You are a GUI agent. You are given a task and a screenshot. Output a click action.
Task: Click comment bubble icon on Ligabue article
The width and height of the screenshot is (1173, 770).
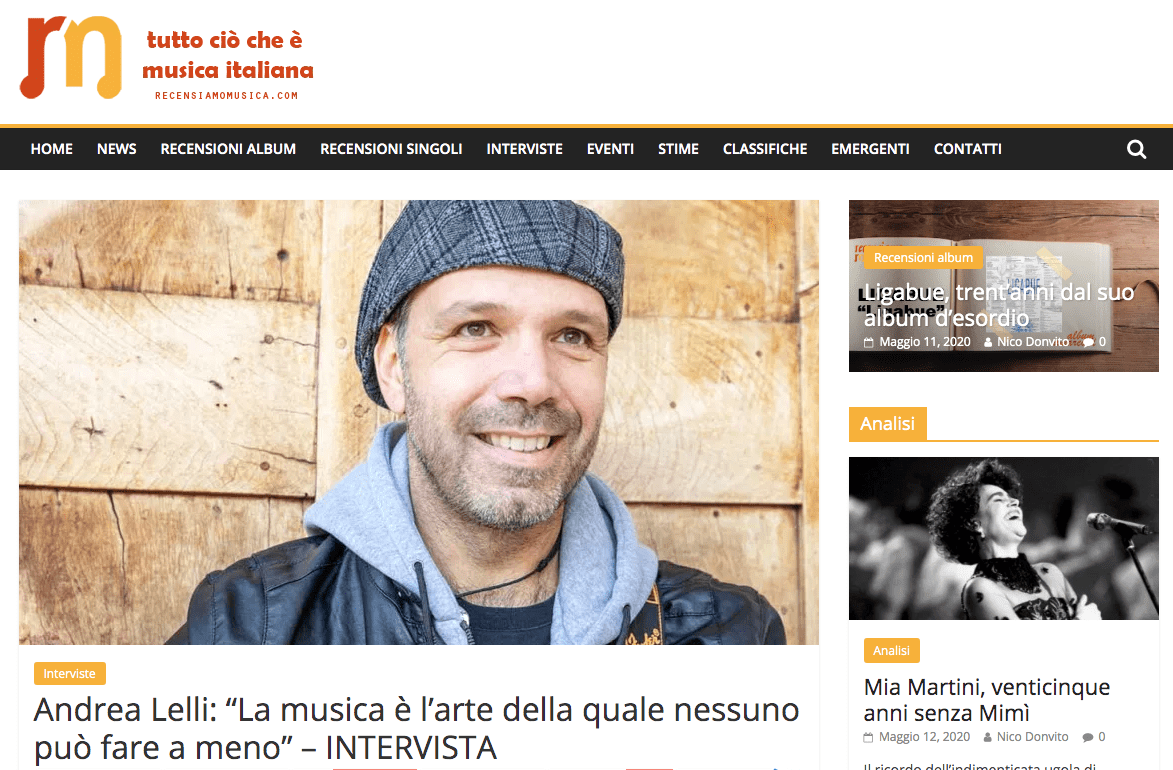1088,342
